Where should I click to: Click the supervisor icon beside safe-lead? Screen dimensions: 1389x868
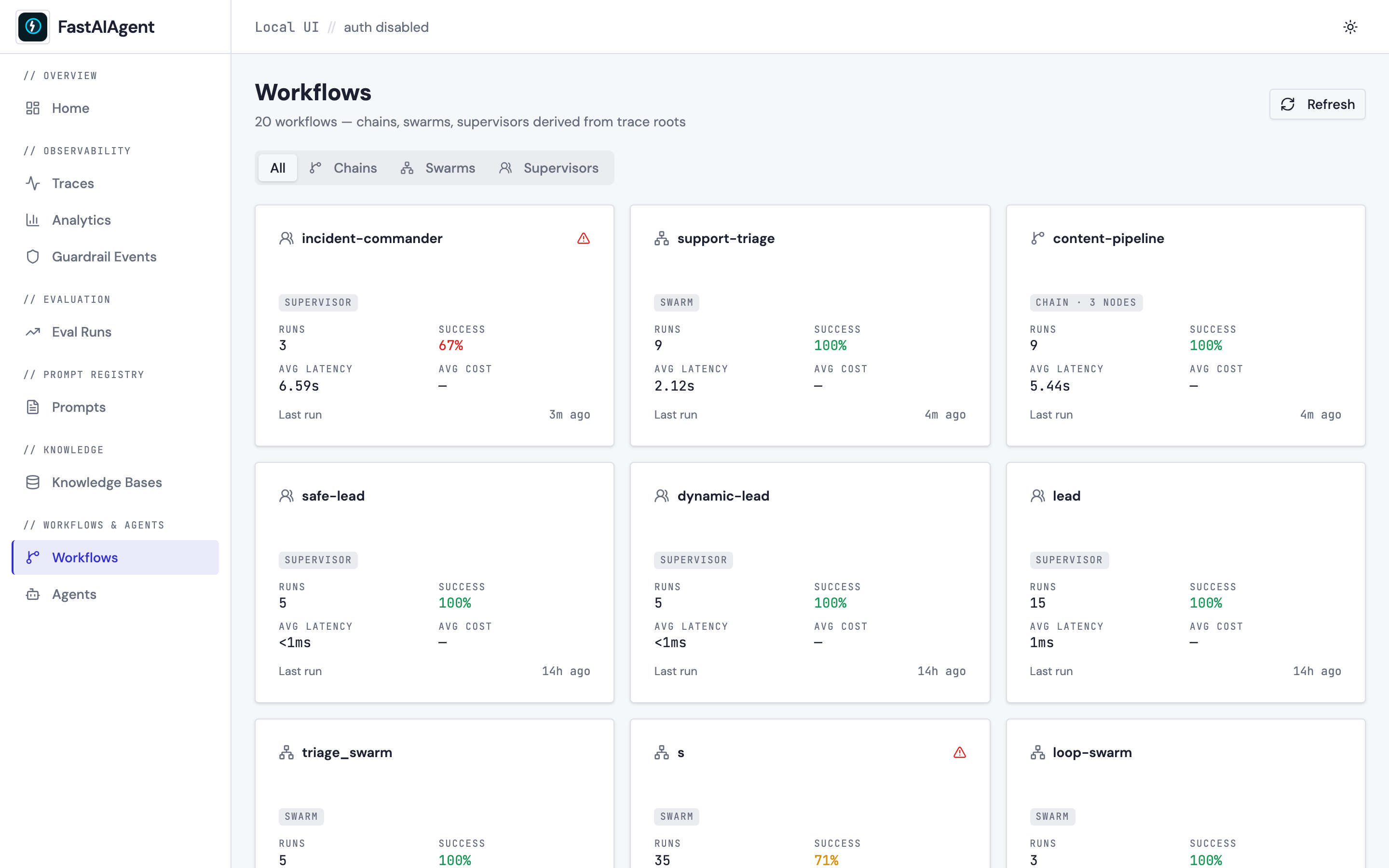tap(286, 495)
